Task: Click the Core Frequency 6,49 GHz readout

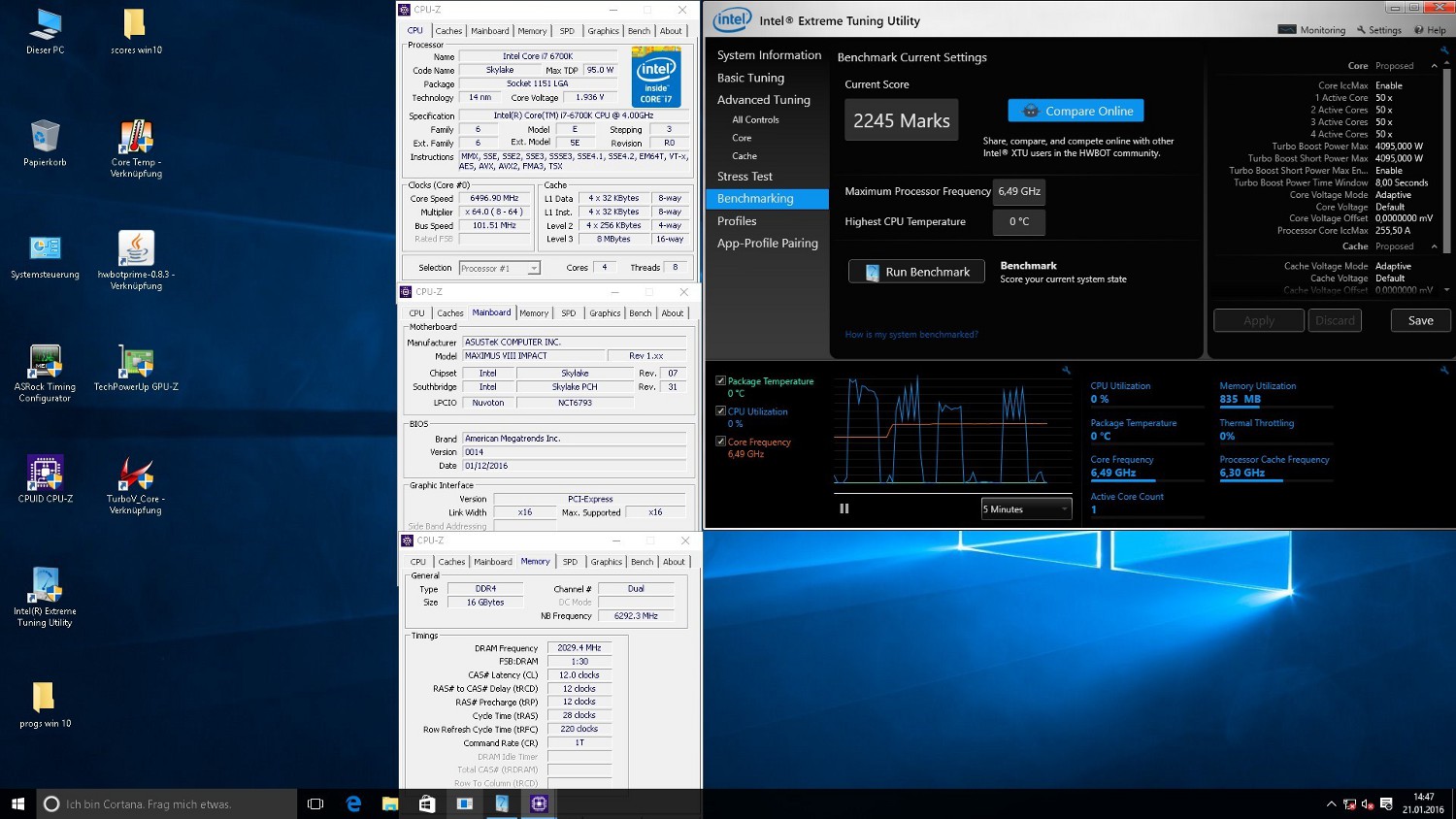Action: click(x=1112, y=473)
